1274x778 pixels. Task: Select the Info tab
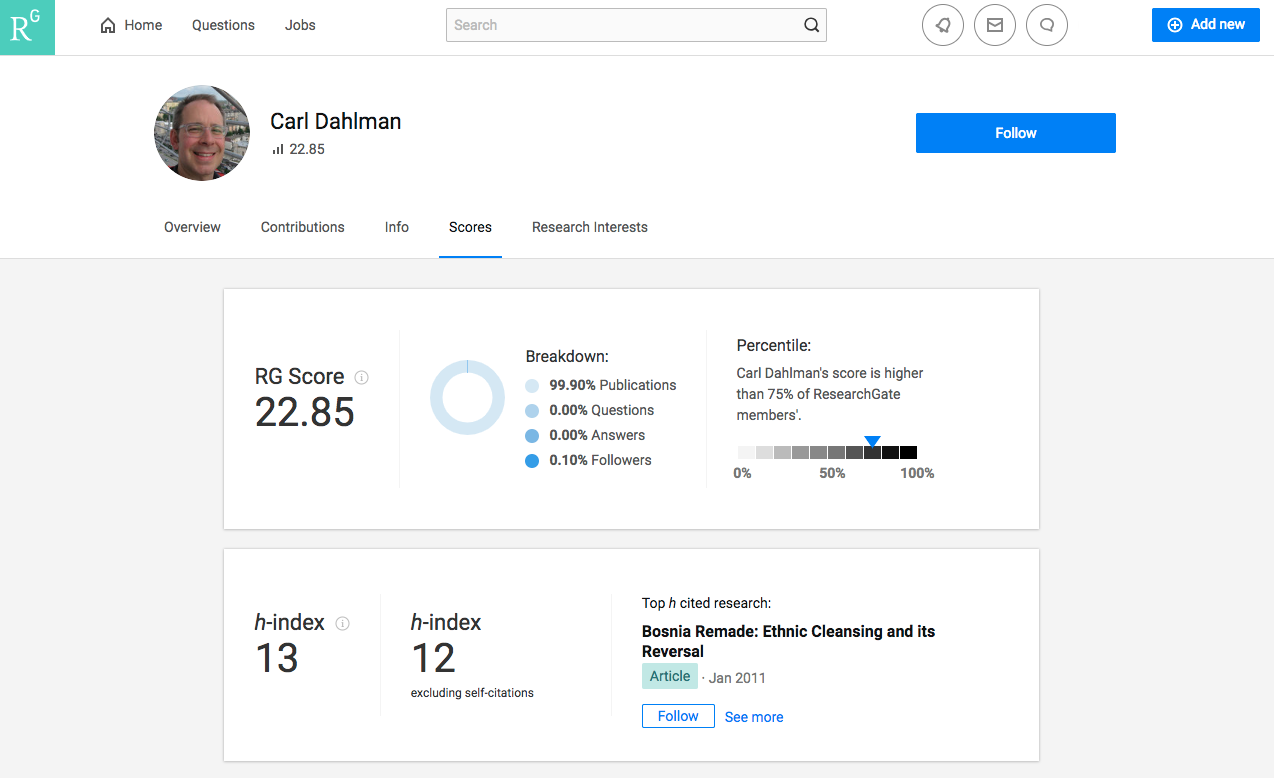[x=396, y=227]
